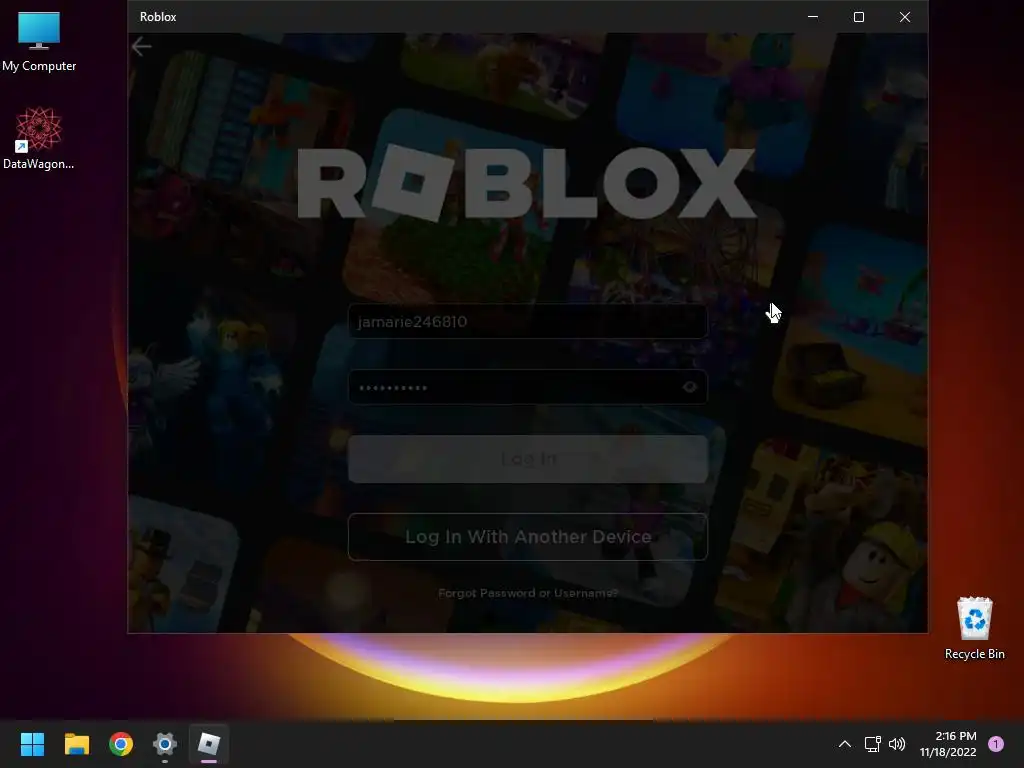
Task: Open the volume speaker tray icon
Action: coord(897,744)
